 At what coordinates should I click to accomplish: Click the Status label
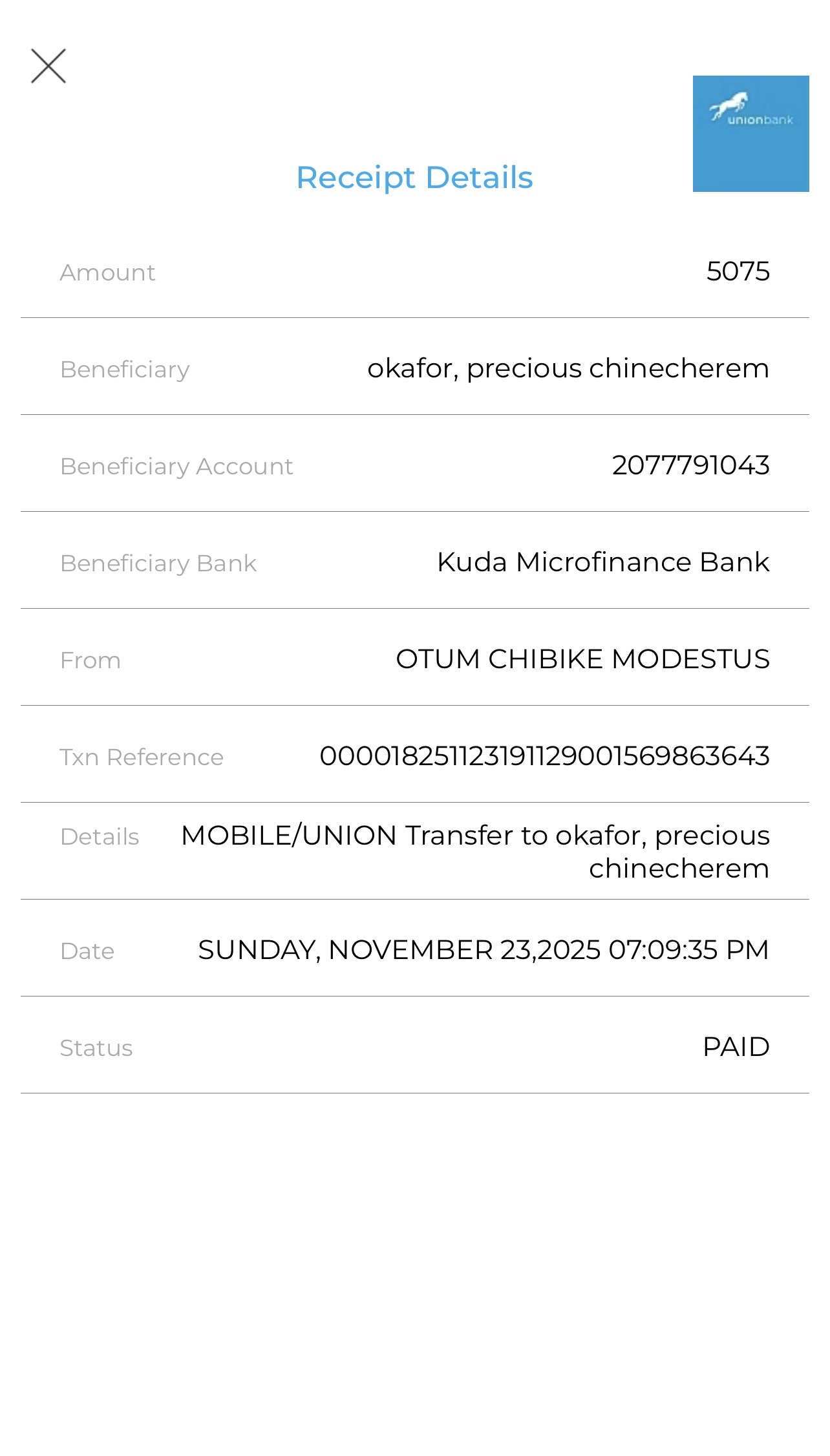[96, 1048]
